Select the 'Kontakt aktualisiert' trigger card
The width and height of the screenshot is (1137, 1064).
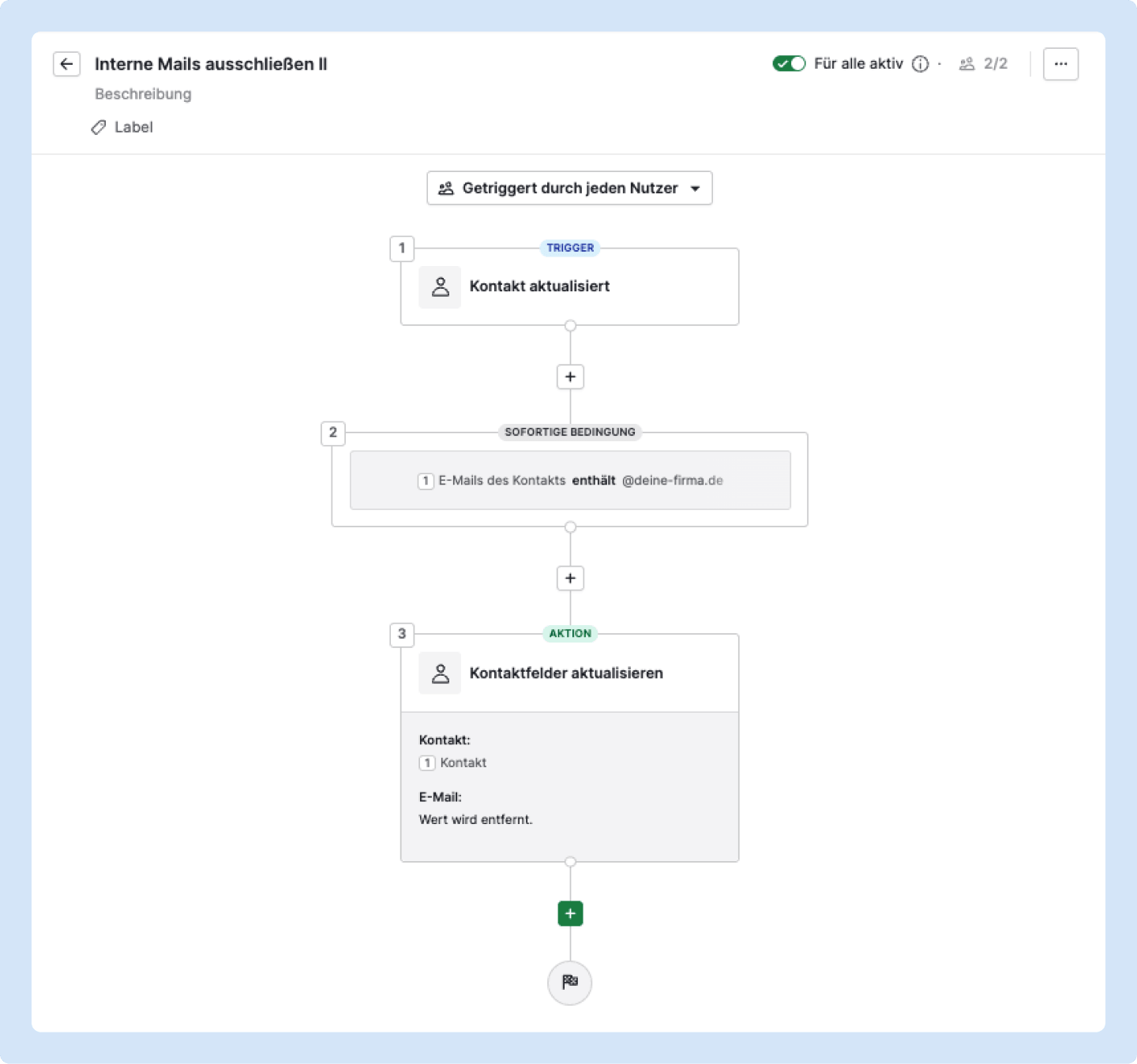(569, 287)
